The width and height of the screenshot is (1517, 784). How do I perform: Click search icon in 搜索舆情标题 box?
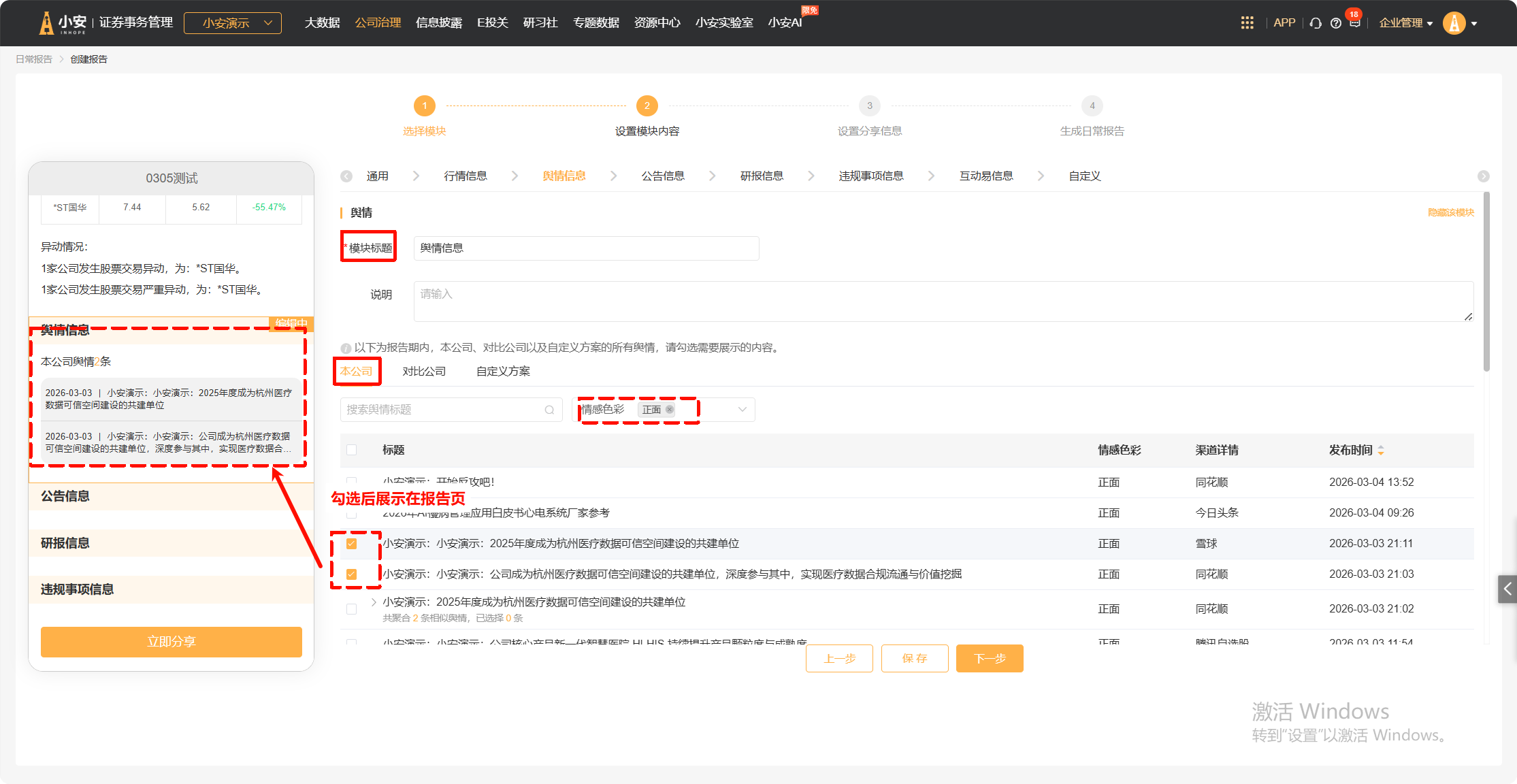tap(549, 410)
